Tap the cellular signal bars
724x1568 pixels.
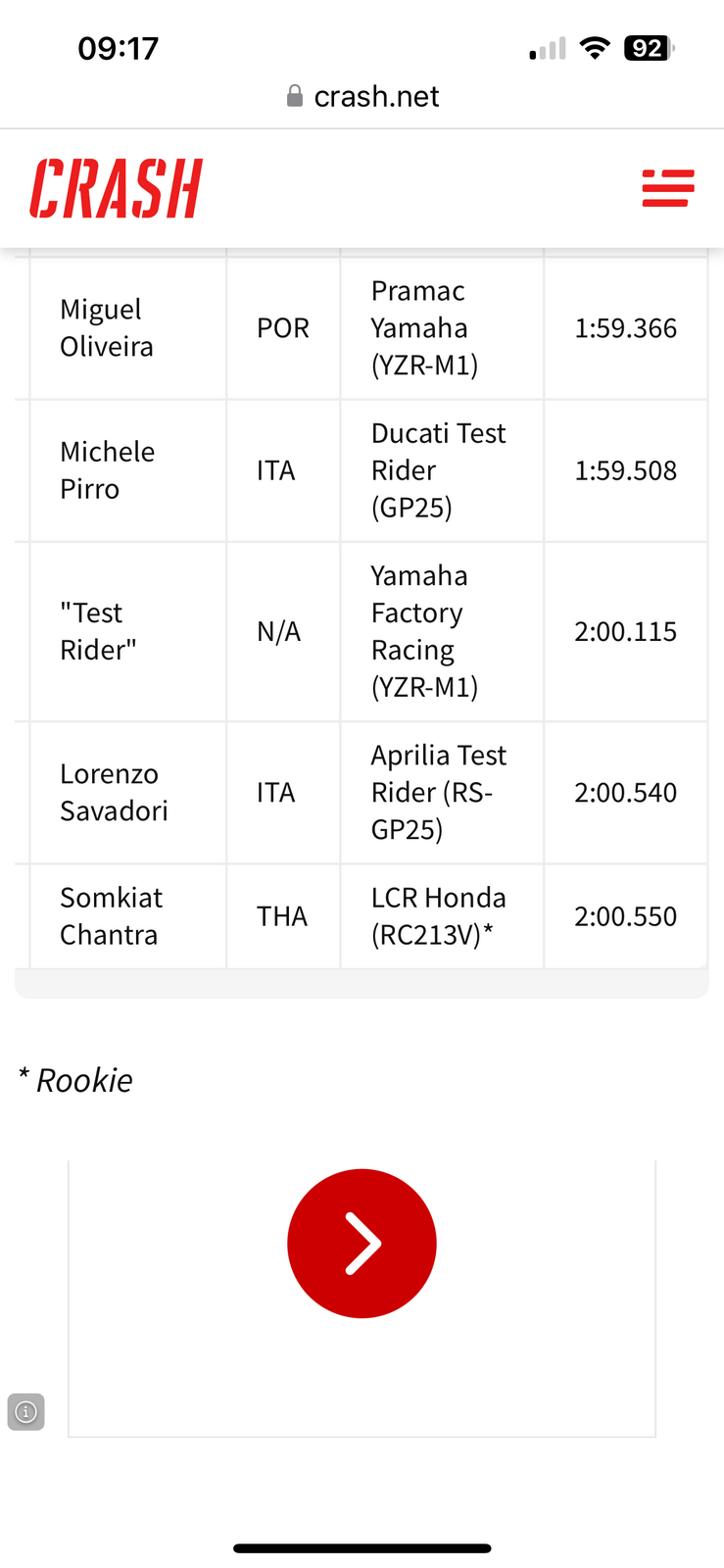click(548, 49)
